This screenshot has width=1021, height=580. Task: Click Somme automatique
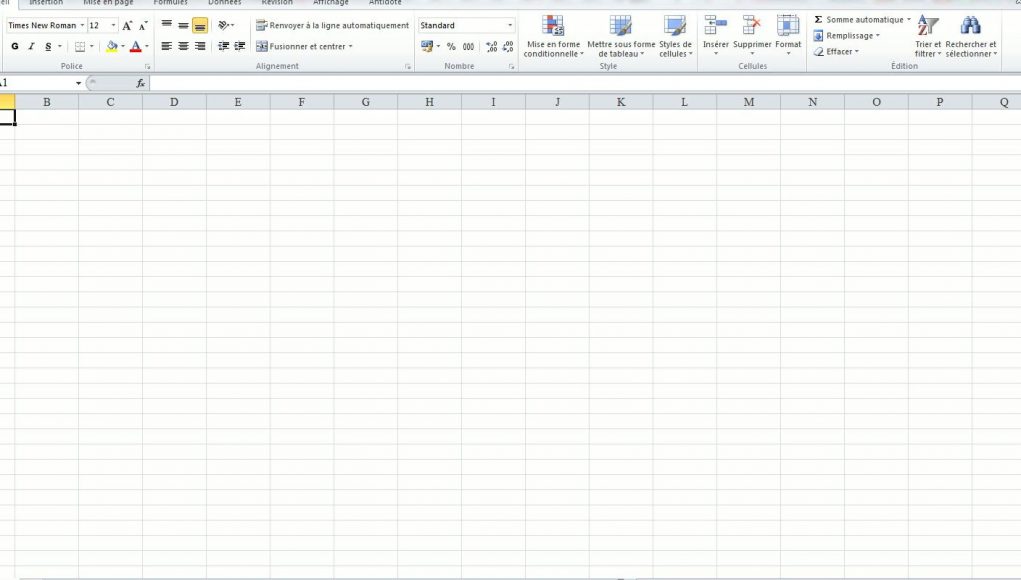pos(859,20)
